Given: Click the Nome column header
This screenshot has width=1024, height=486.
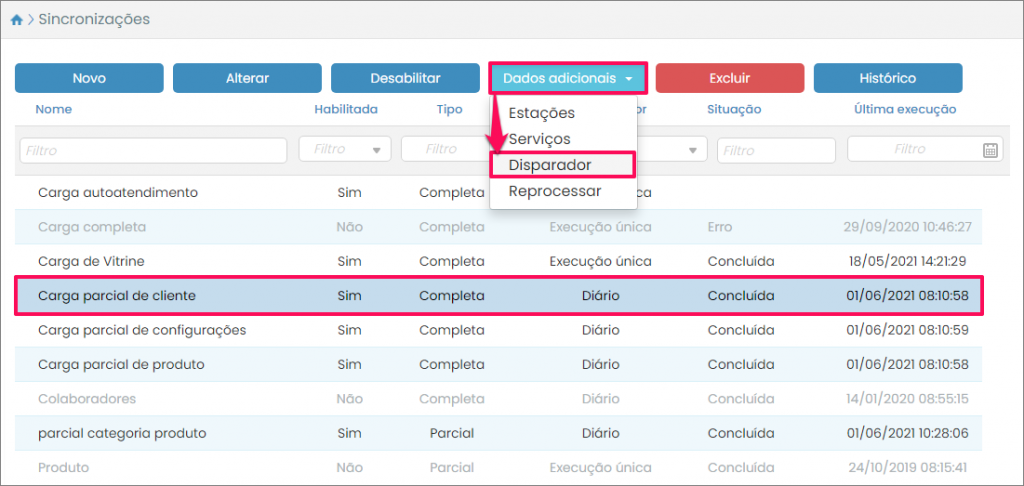Looking at the screenshot, I should pyautogui.click(x=53, y=109).
